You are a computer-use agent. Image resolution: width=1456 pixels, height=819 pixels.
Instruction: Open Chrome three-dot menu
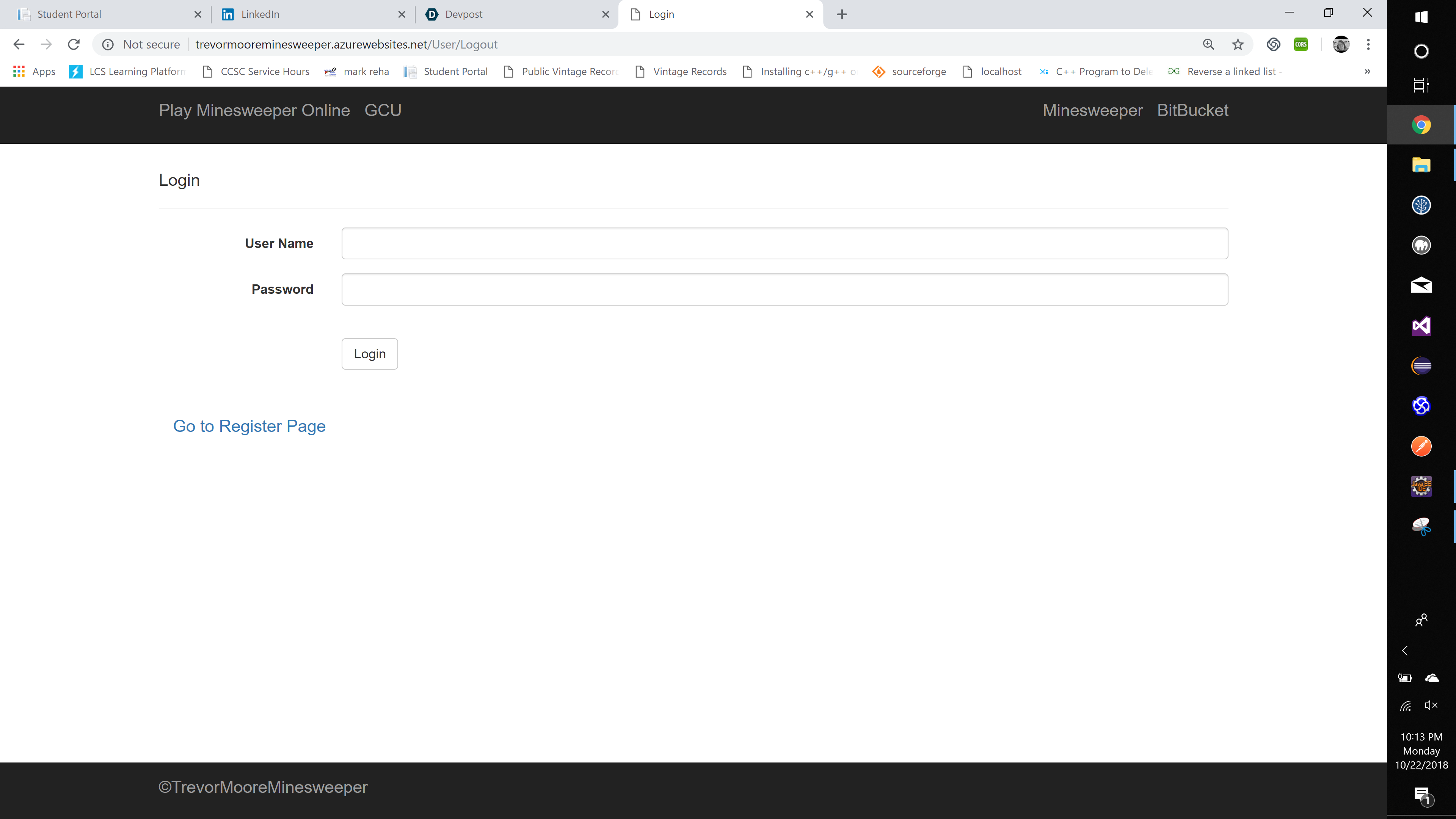coord(1368,44)
